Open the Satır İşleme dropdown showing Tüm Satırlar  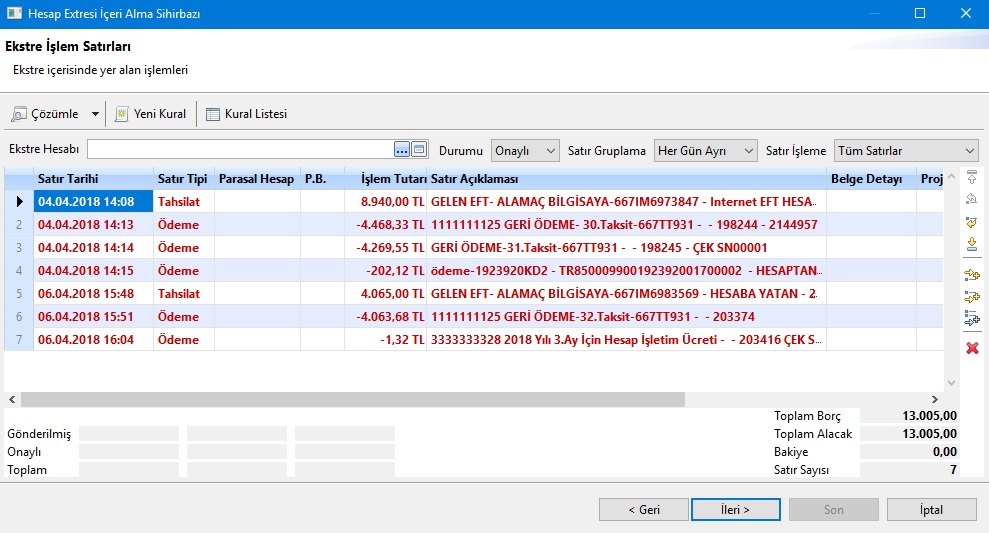tap(905, 151)
